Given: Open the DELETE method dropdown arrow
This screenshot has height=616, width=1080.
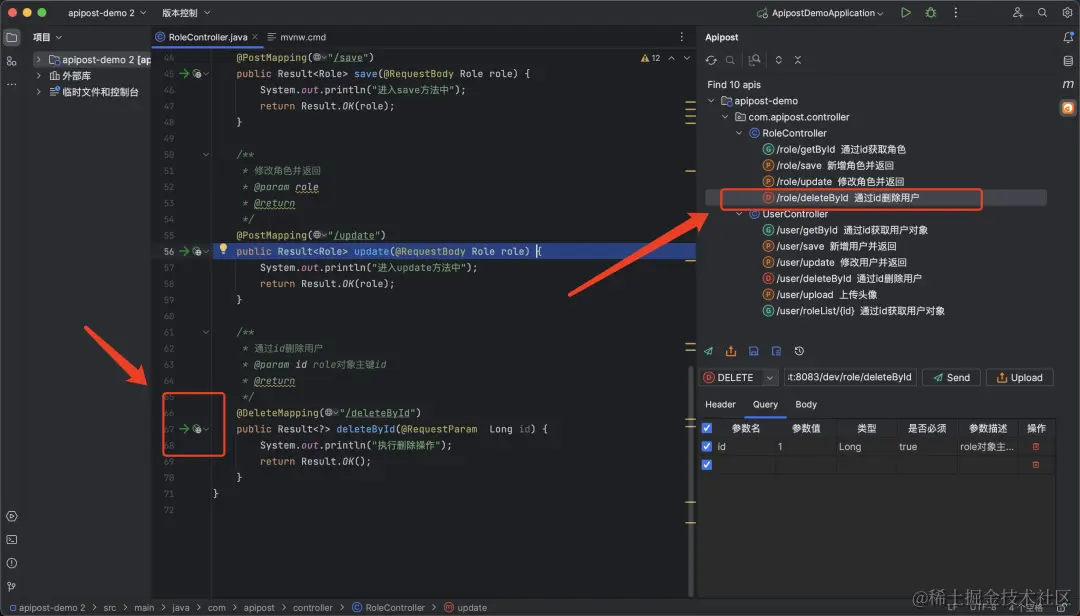Looking at the screenshot, I should 770,378.
